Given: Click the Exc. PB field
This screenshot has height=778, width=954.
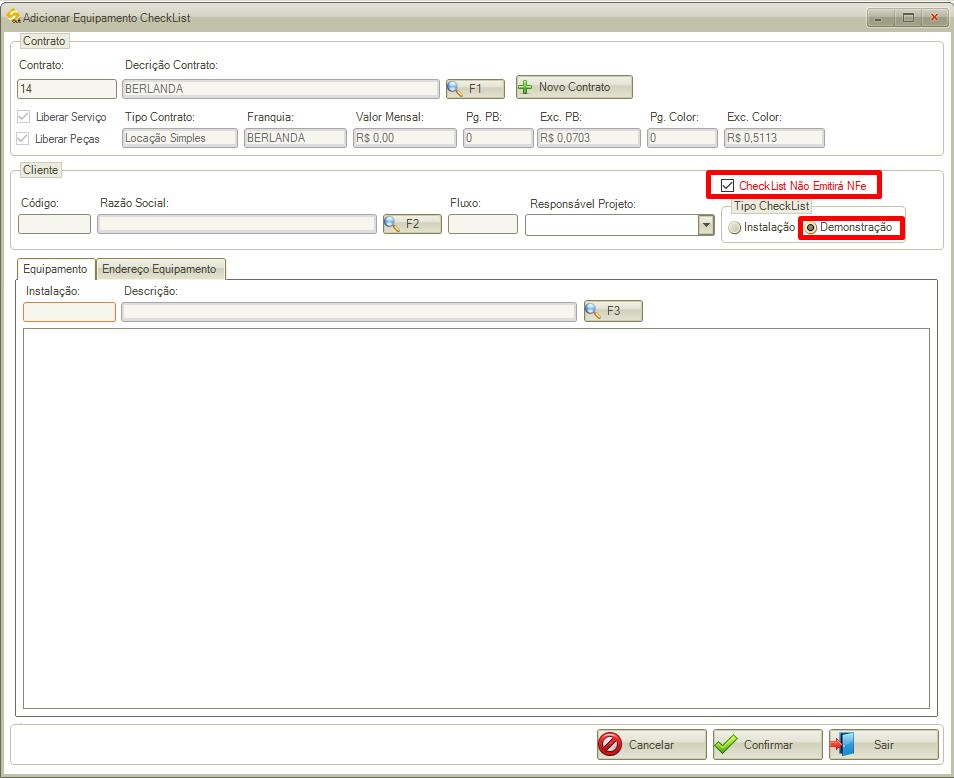Looking at the screenshot, I should [589, 138].
